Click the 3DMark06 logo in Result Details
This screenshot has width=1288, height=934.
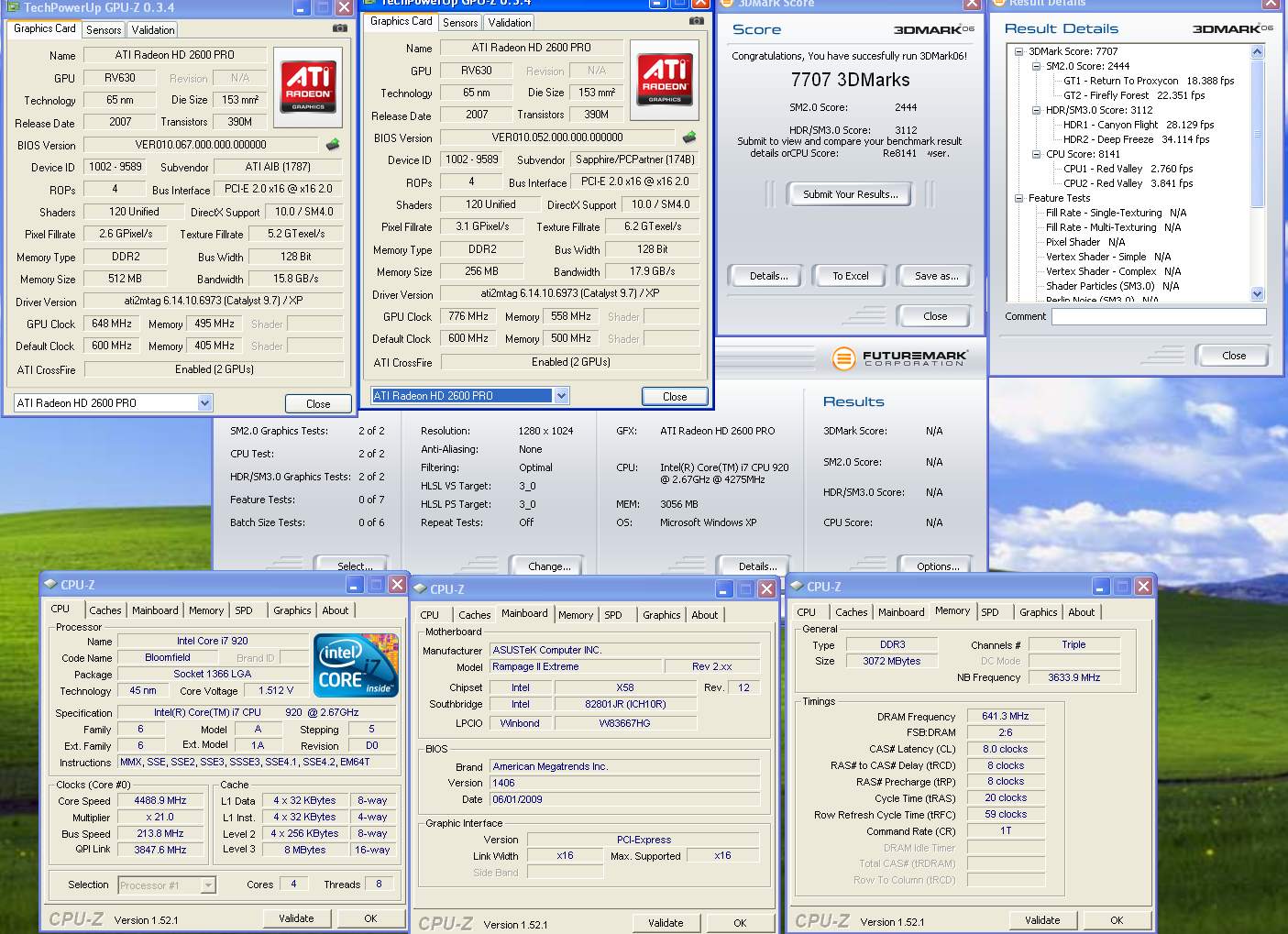pos(1232,29)
